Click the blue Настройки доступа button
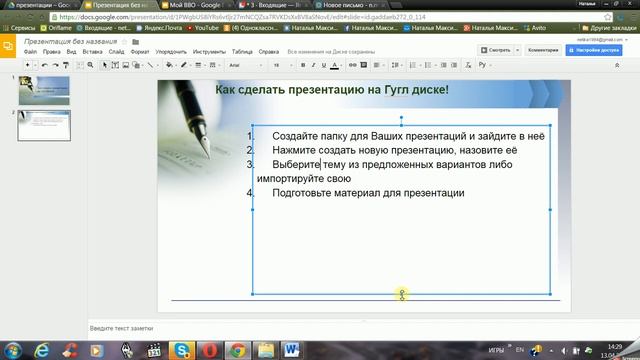Image resolution: width=640 pixels, height=360 pixels. [x=594, y=50]
